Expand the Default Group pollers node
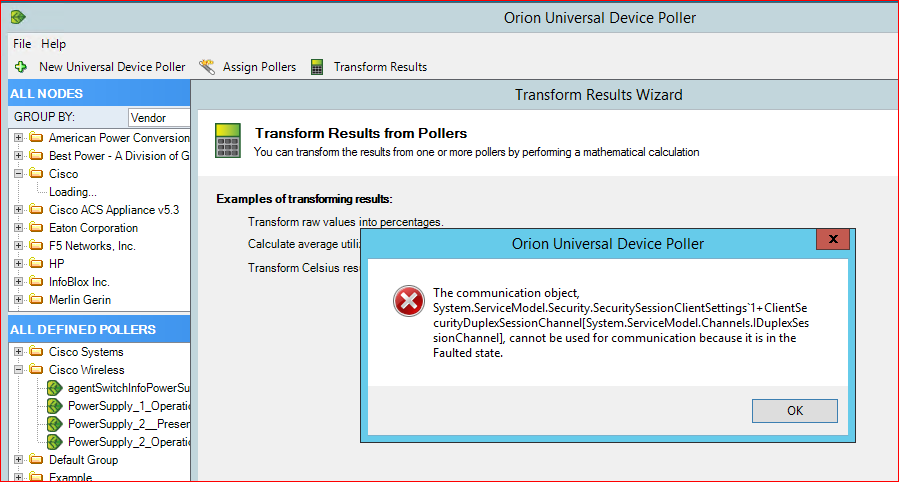This screenshot has height=482, width=899. 18,460
